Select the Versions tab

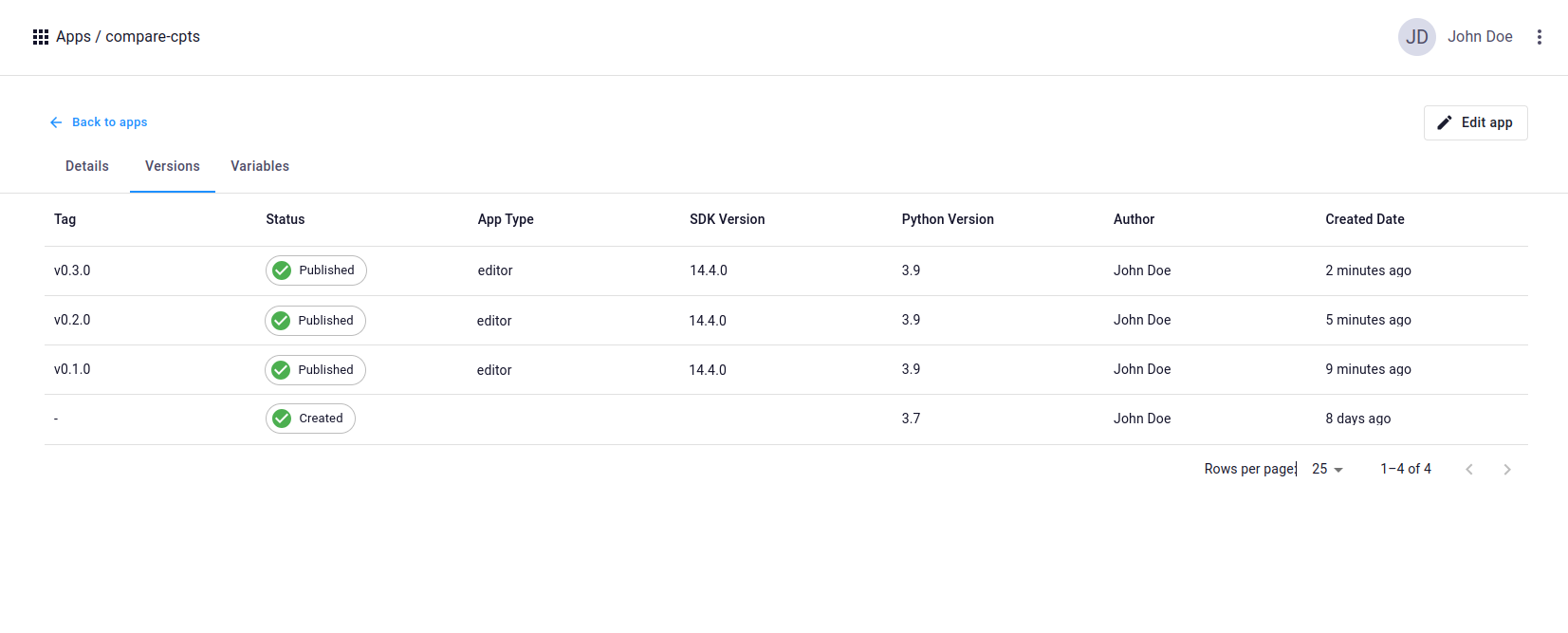[x=173, y=166]
